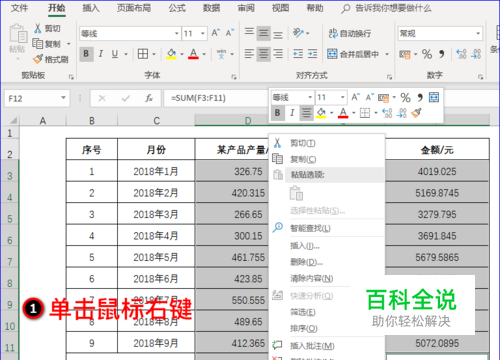Expand the Merge and Center dropdown arrow

(387, 54)
